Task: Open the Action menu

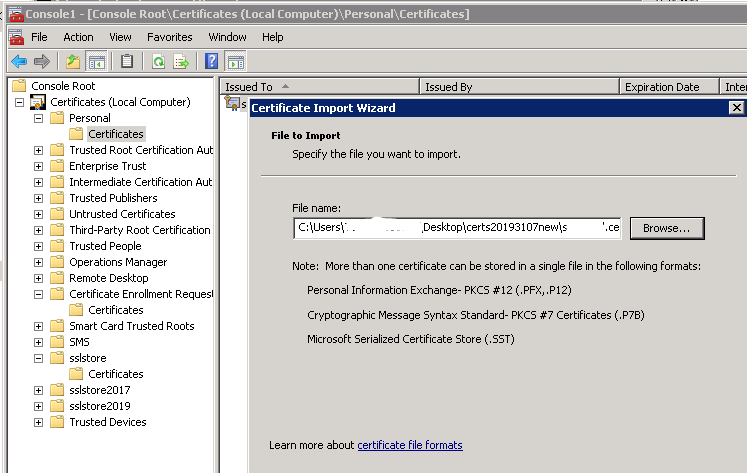Action: click(78, 37)
